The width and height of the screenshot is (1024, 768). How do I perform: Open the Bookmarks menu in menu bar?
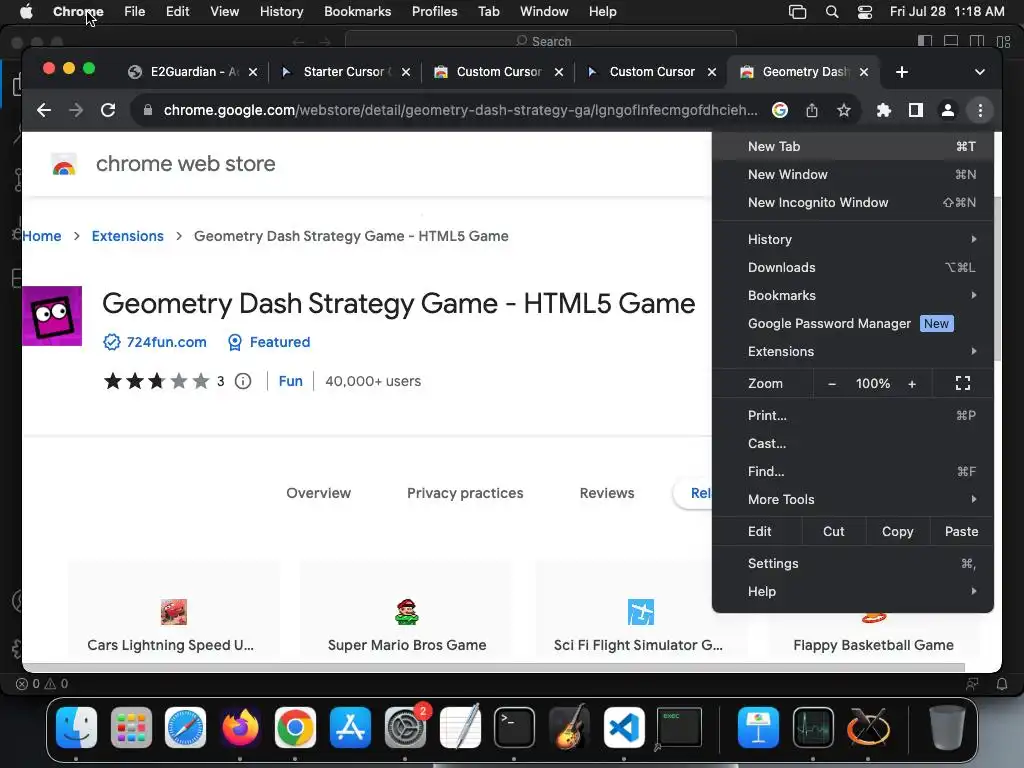point(357,12)
